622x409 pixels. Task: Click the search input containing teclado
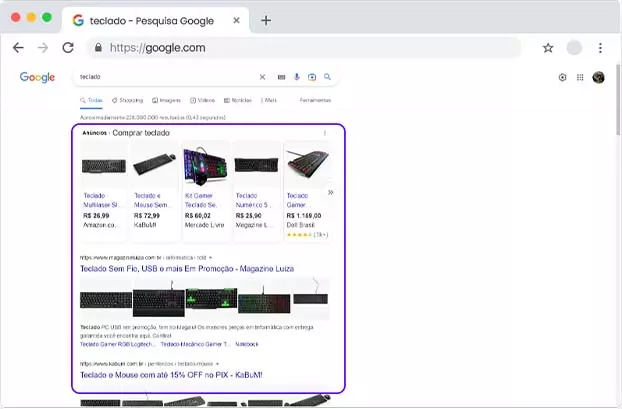point(167,77)
